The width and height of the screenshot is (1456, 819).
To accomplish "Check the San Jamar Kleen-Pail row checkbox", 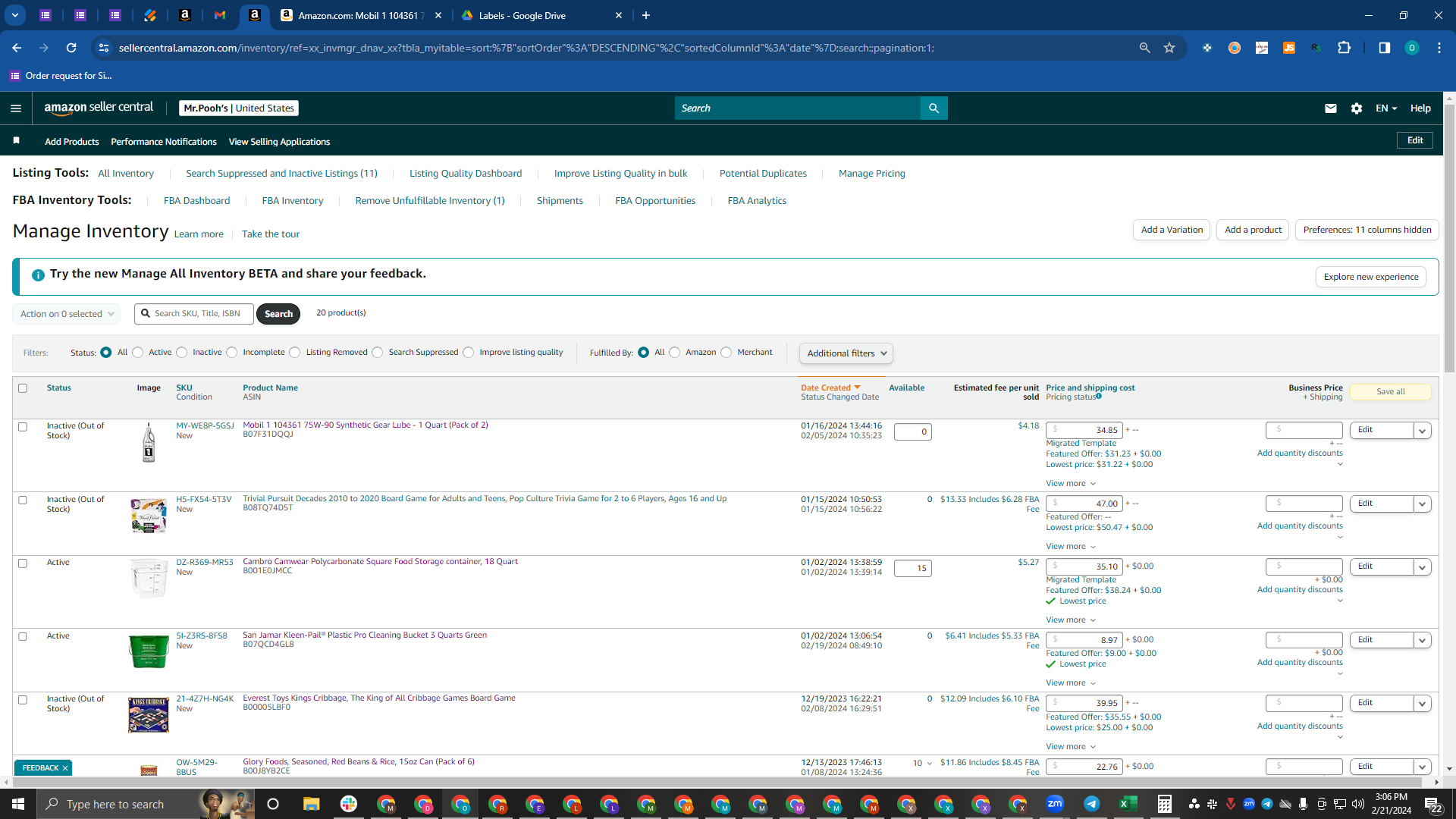I will tap(23, 637).
